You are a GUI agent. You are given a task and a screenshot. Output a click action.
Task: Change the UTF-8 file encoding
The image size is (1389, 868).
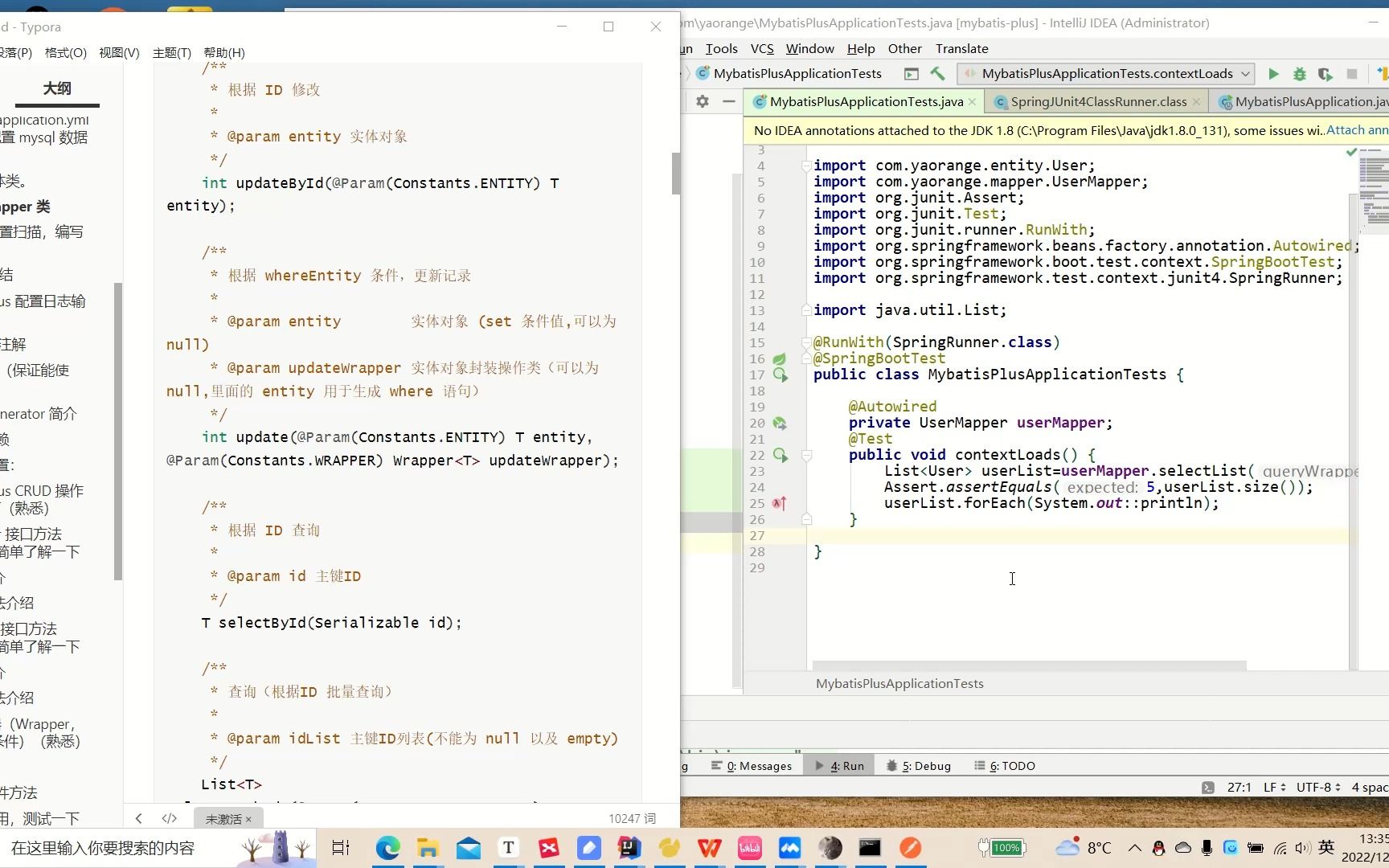(x=1318, y=788)
